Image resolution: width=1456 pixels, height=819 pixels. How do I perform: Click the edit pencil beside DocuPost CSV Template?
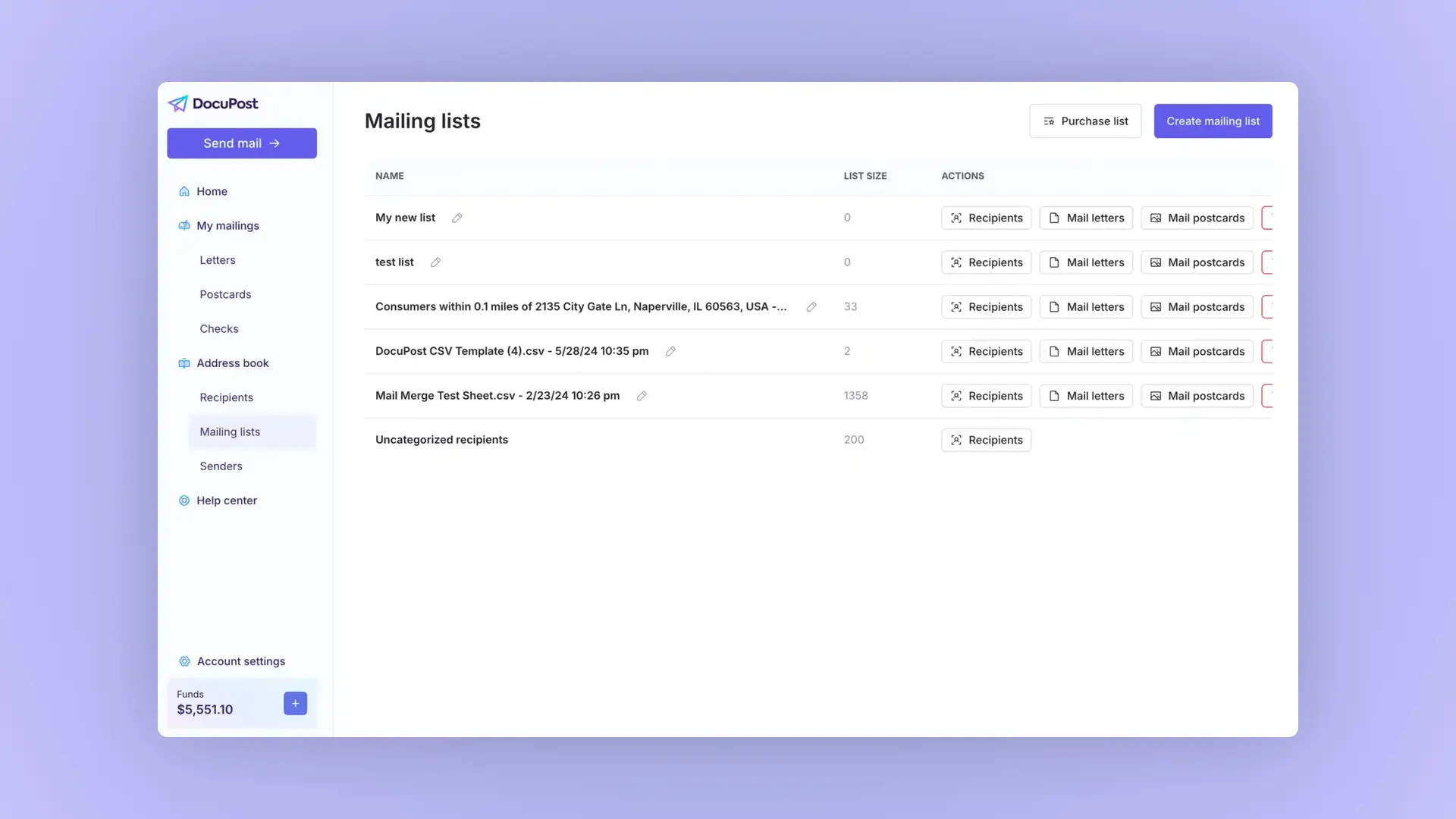(670, 351)
